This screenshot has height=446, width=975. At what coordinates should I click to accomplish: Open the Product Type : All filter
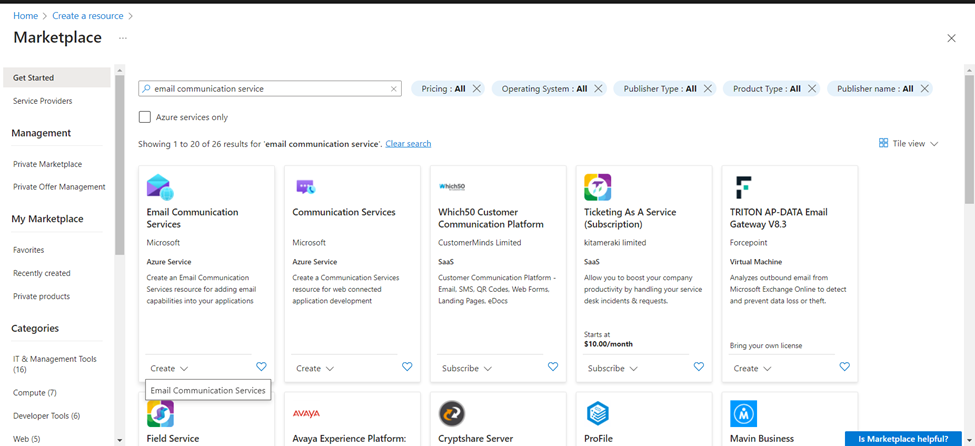click(x=767, y=88)
